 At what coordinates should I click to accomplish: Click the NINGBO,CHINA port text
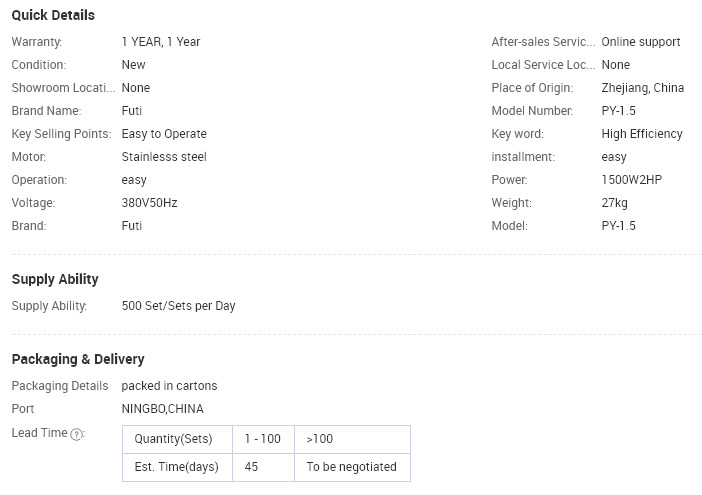[163, 409]
